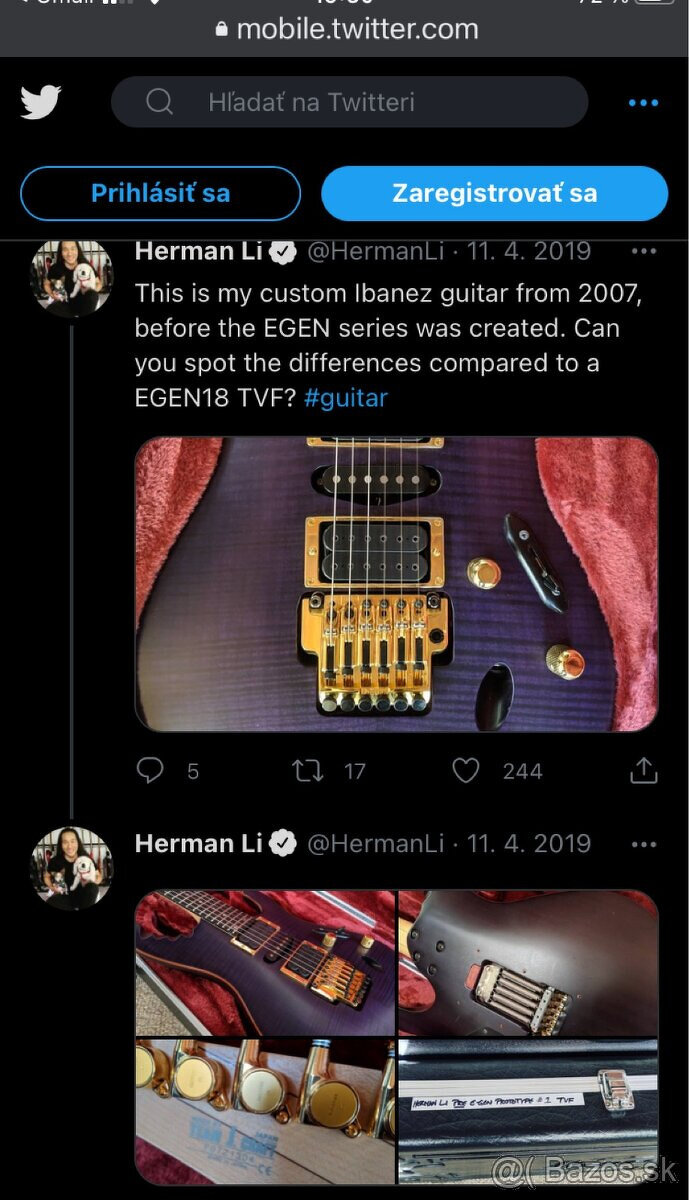Tap the date link 11. 4. 2019 on first tweet
This screenshot has width=689, height=1200.
tap(530, 252)
